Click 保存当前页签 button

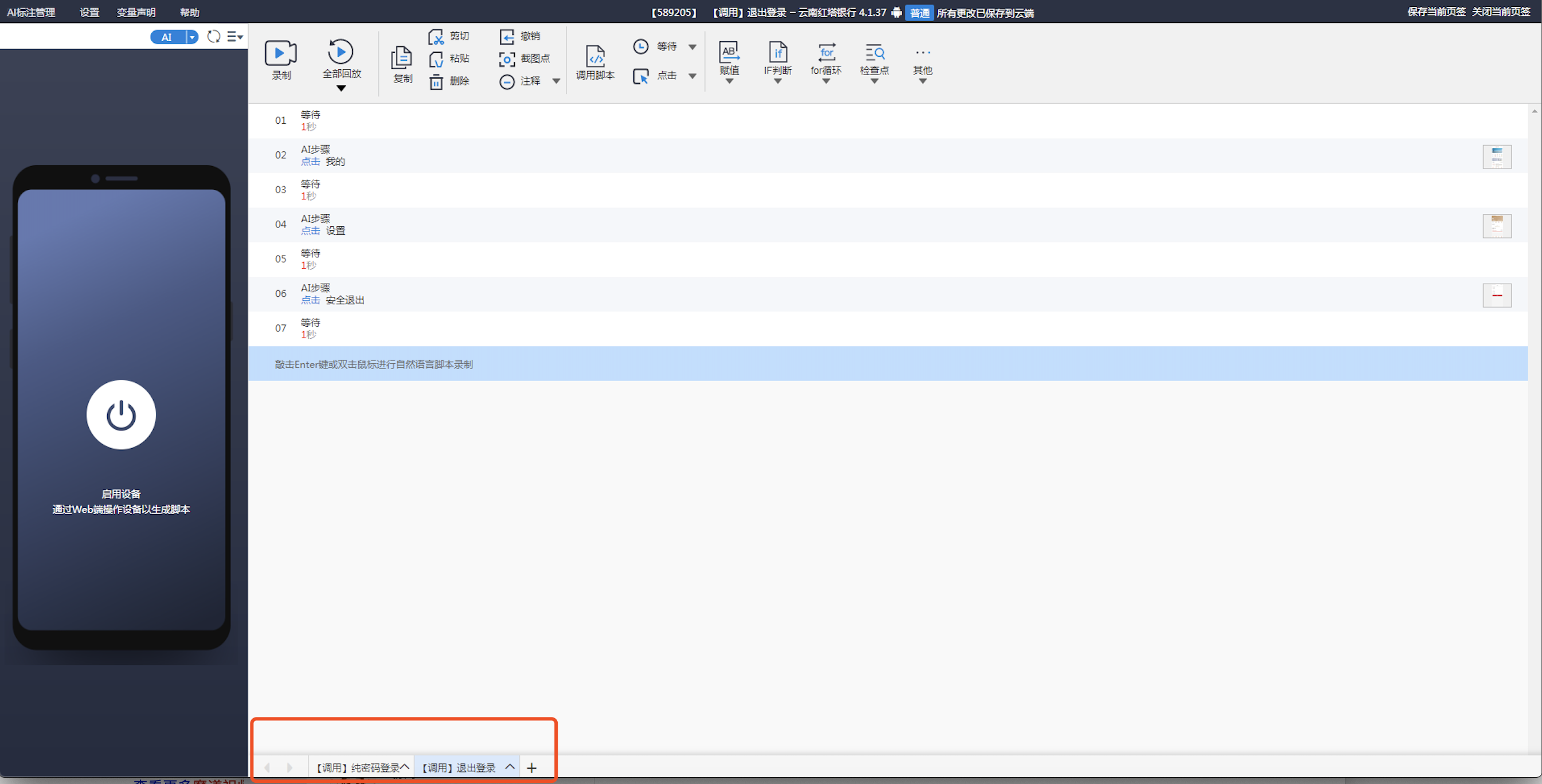(1436, 12)
